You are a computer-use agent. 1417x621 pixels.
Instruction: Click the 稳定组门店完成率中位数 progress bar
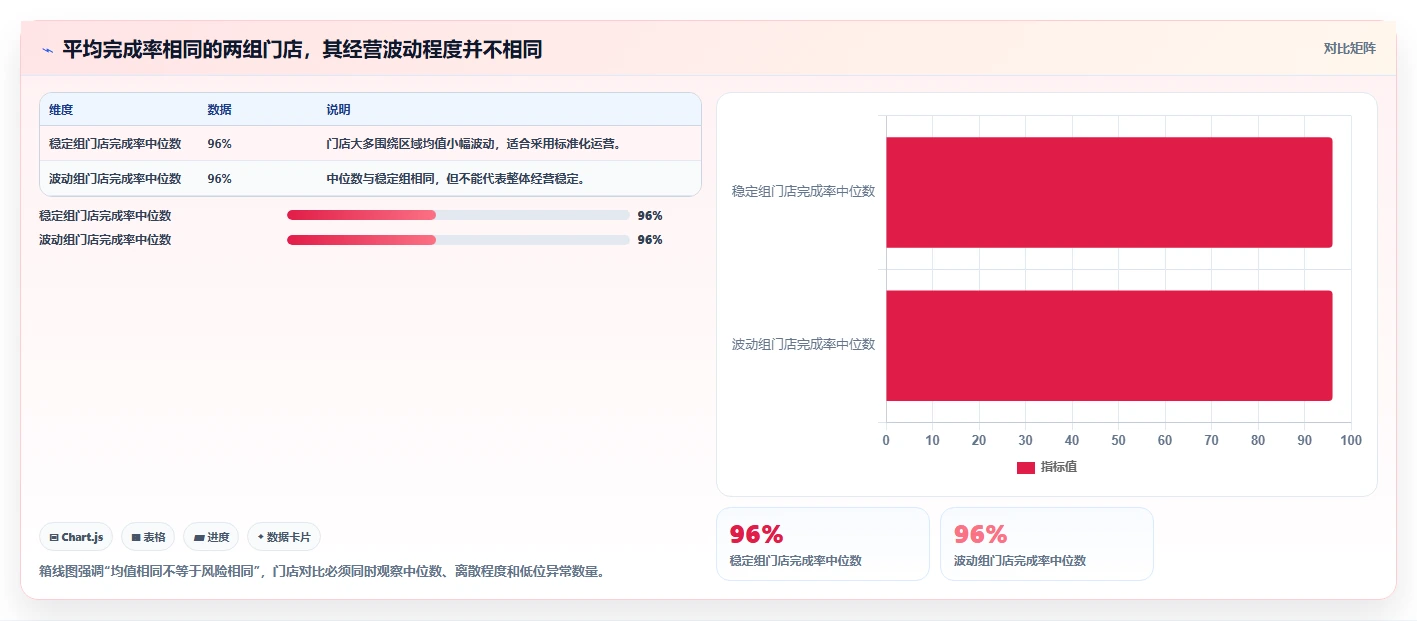pos(458,215)
